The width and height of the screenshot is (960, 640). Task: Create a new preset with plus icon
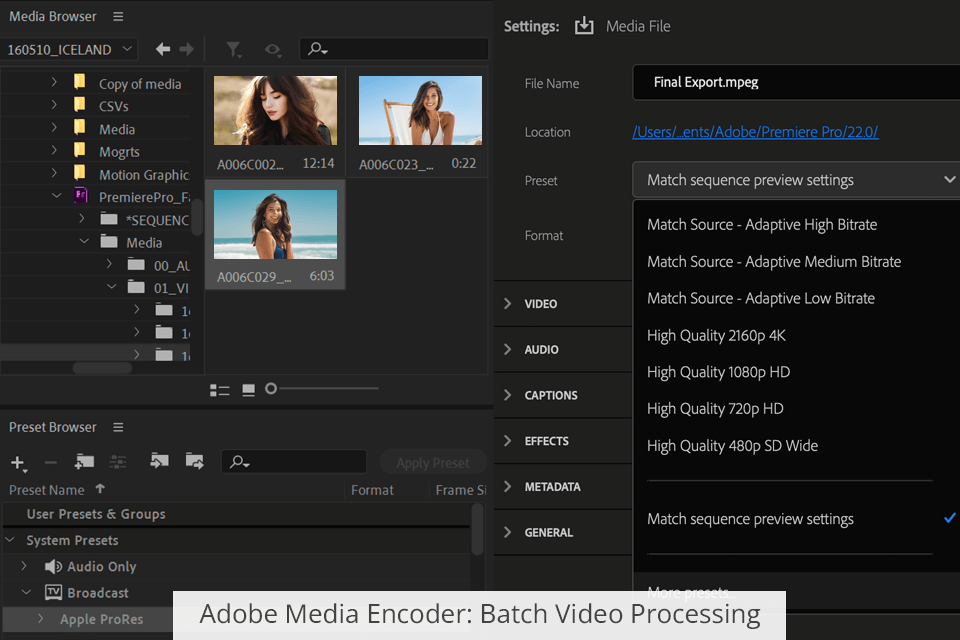click(18, 463)
